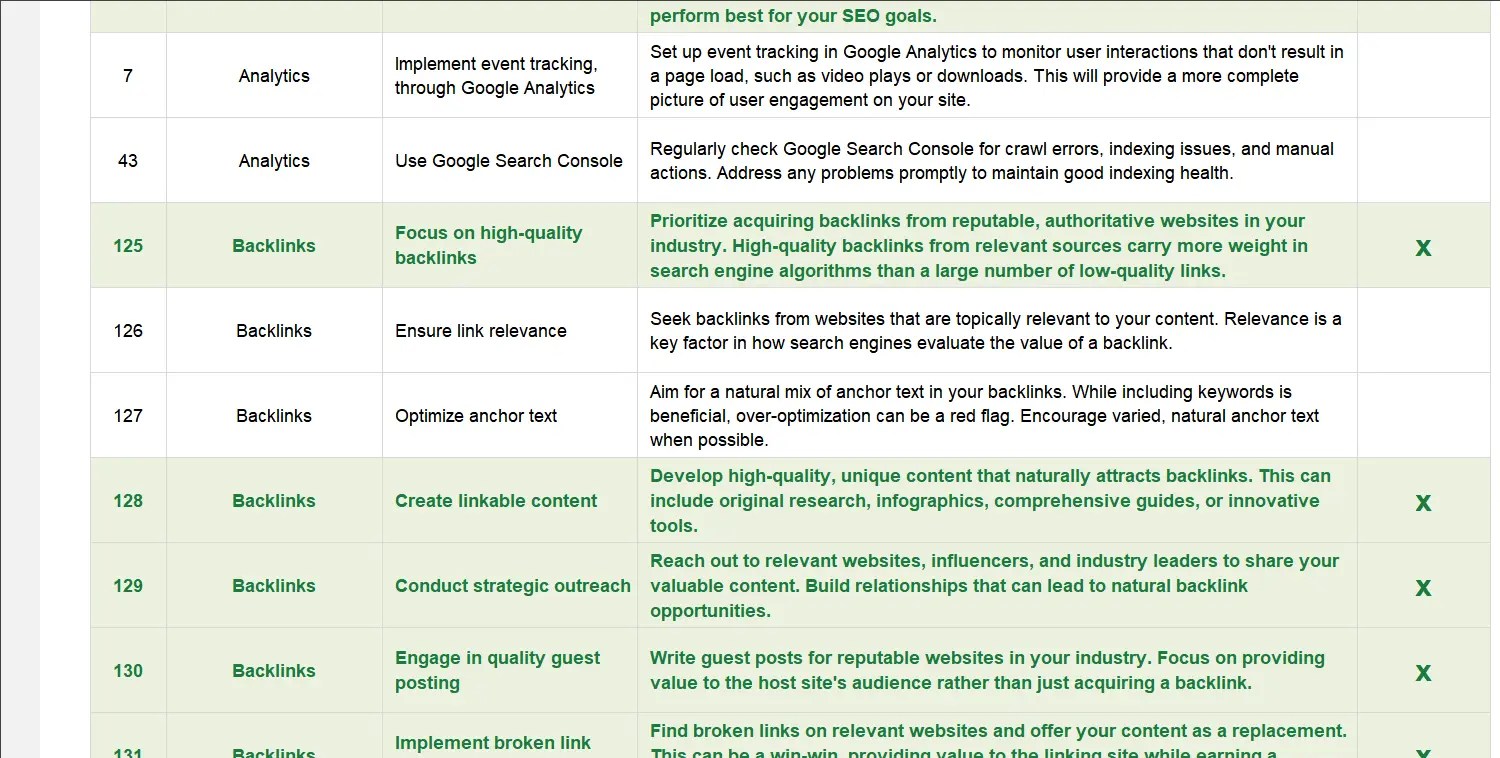Select the Analytics cell in row 43
Image resolution: width=1500 pixels, height=758 pixels.
pos(274,161)
